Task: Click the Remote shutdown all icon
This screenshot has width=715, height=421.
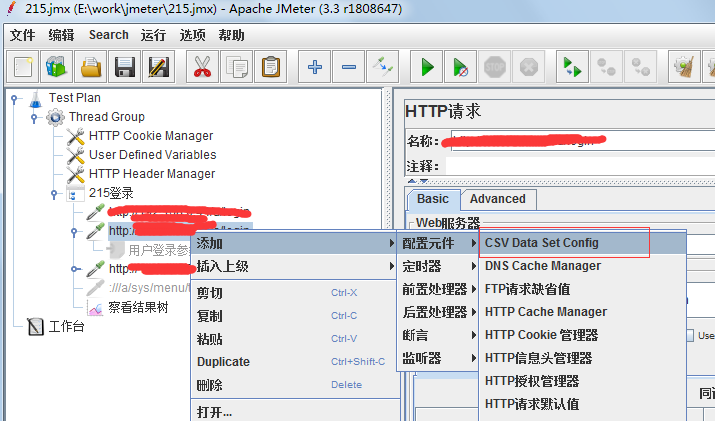Action: (641, 68)
